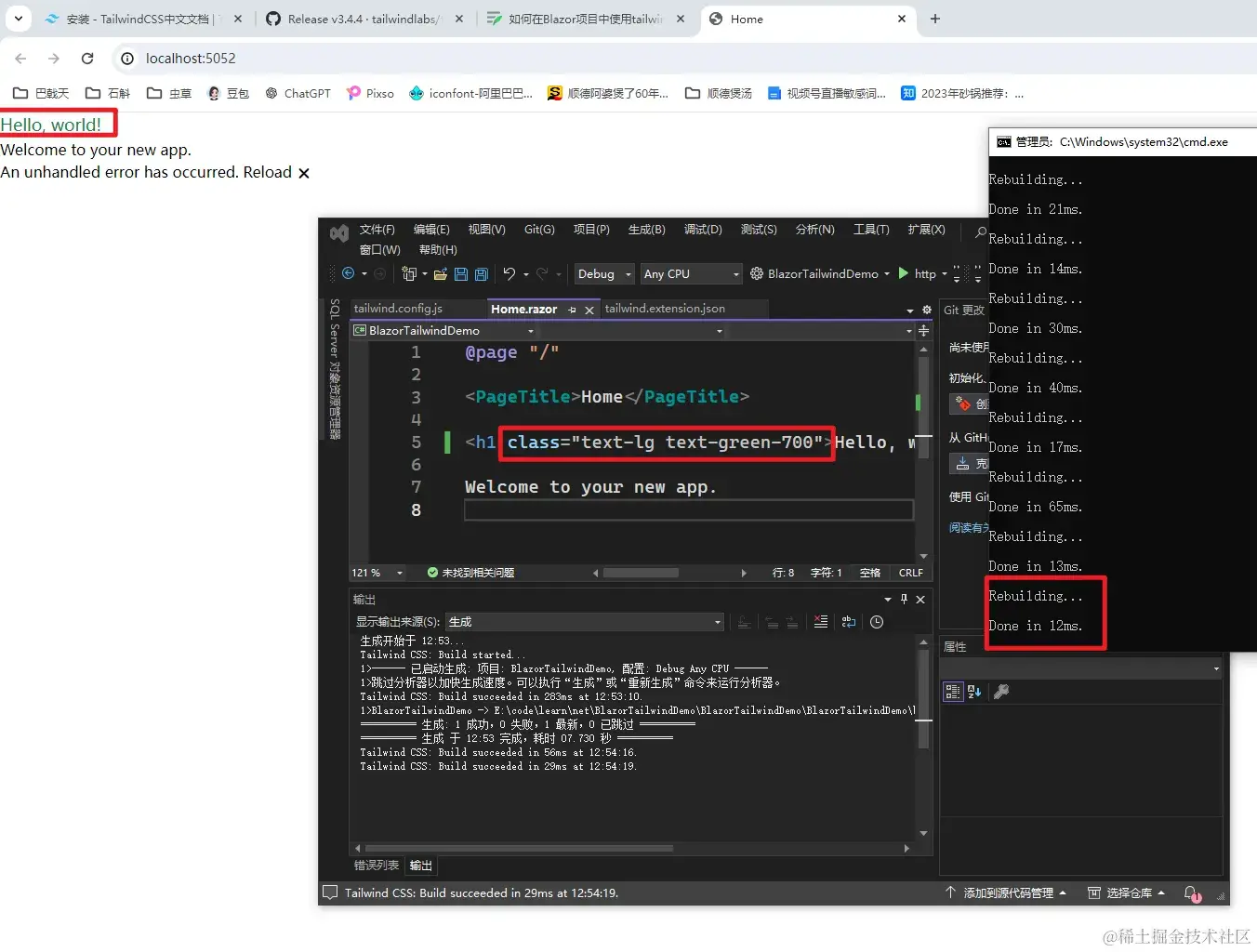Click the Open File folder icon in Visual Studio
Image resolution: width=1257 pixels, height=952 pixels.
[441, 273]
